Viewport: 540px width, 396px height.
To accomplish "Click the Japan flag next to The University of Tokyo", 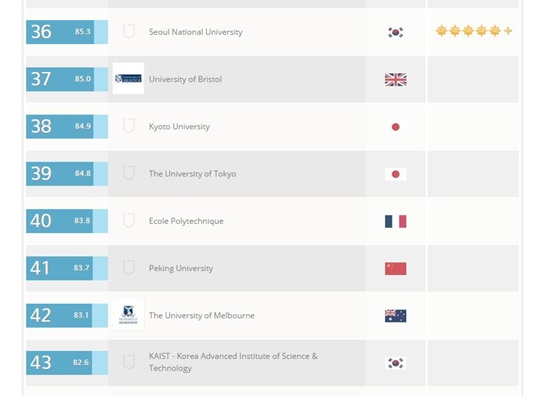I will (395, 174).
